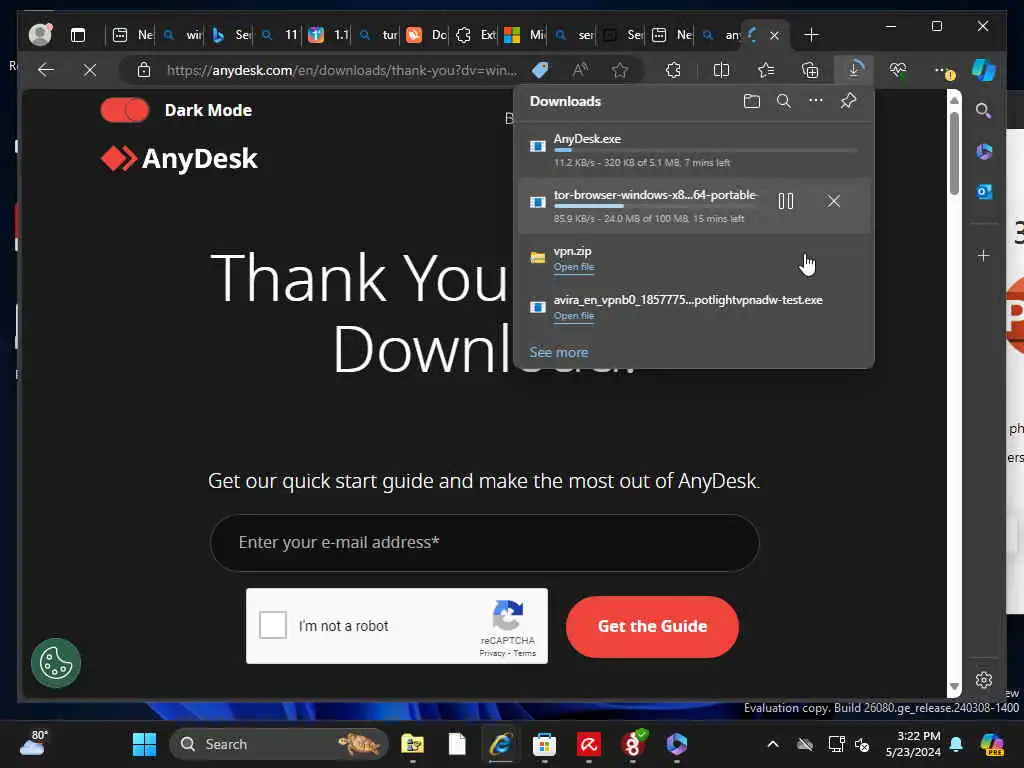The height and width of the screenshot is (768, 1024).
Task: Open the cookie settings icon
Action: tap(56, 663)
